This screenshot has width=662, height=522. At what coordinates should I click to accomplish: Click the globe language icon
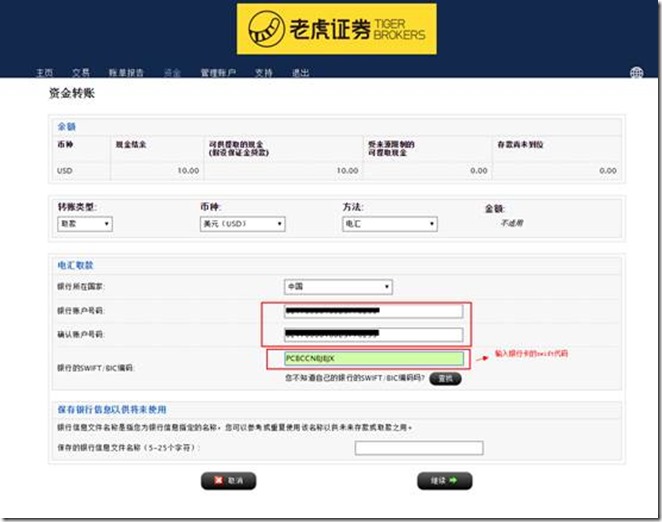pyautogui.click(x=637, y=73)
